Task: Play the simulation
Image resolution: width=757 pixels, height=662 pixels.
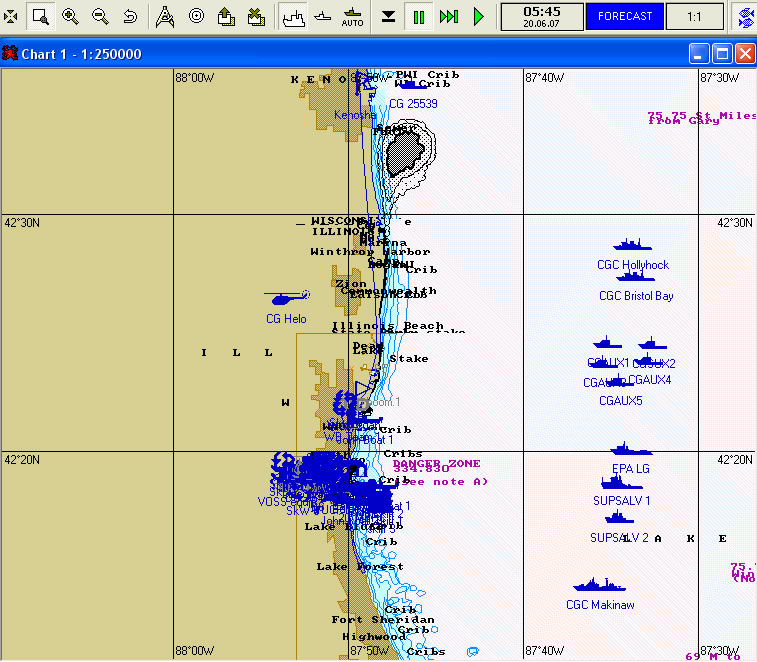Action: (478, 17)
